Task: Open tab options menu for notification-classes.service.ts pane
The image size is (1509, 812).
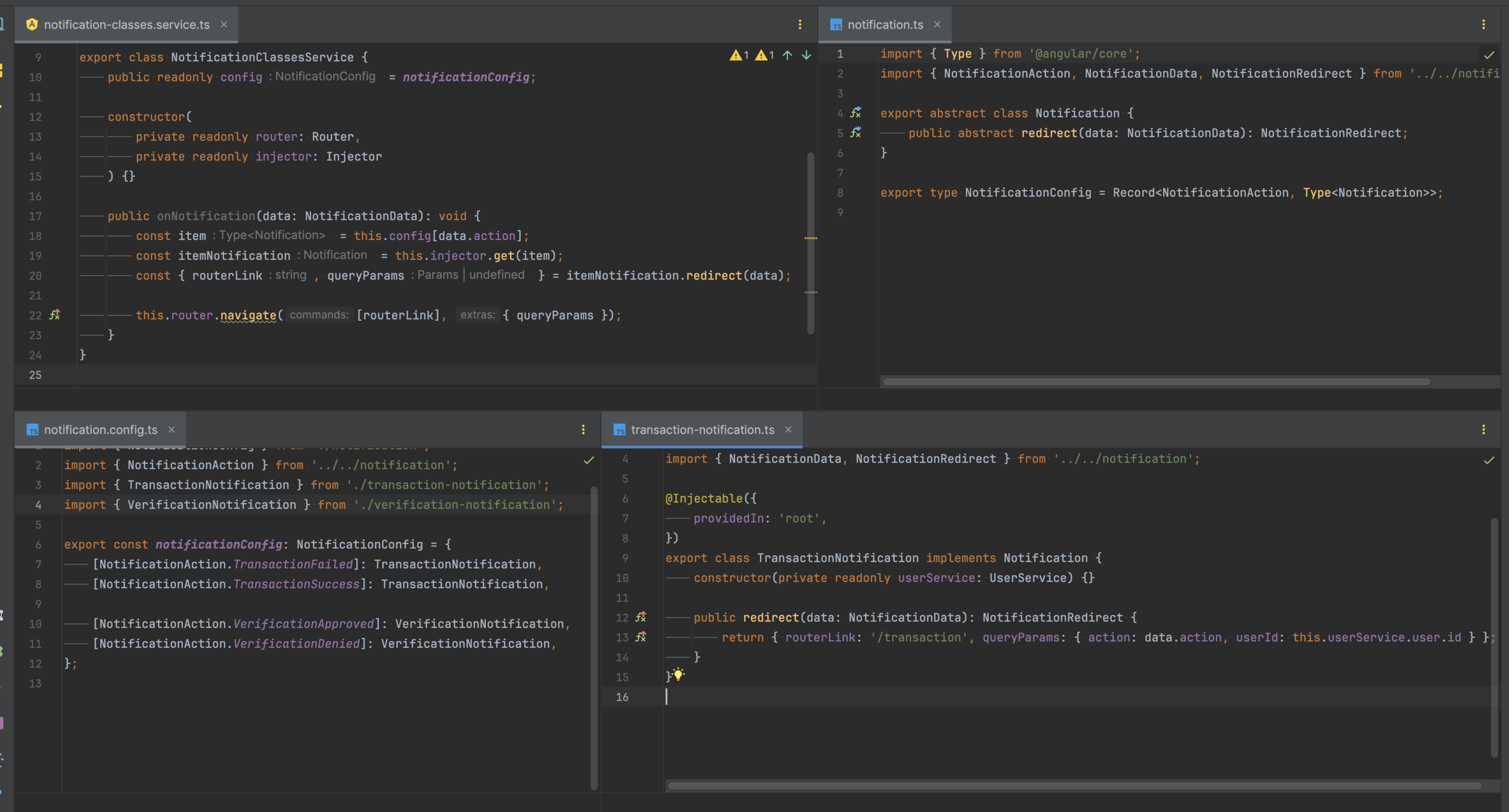Action: point(800,25)
